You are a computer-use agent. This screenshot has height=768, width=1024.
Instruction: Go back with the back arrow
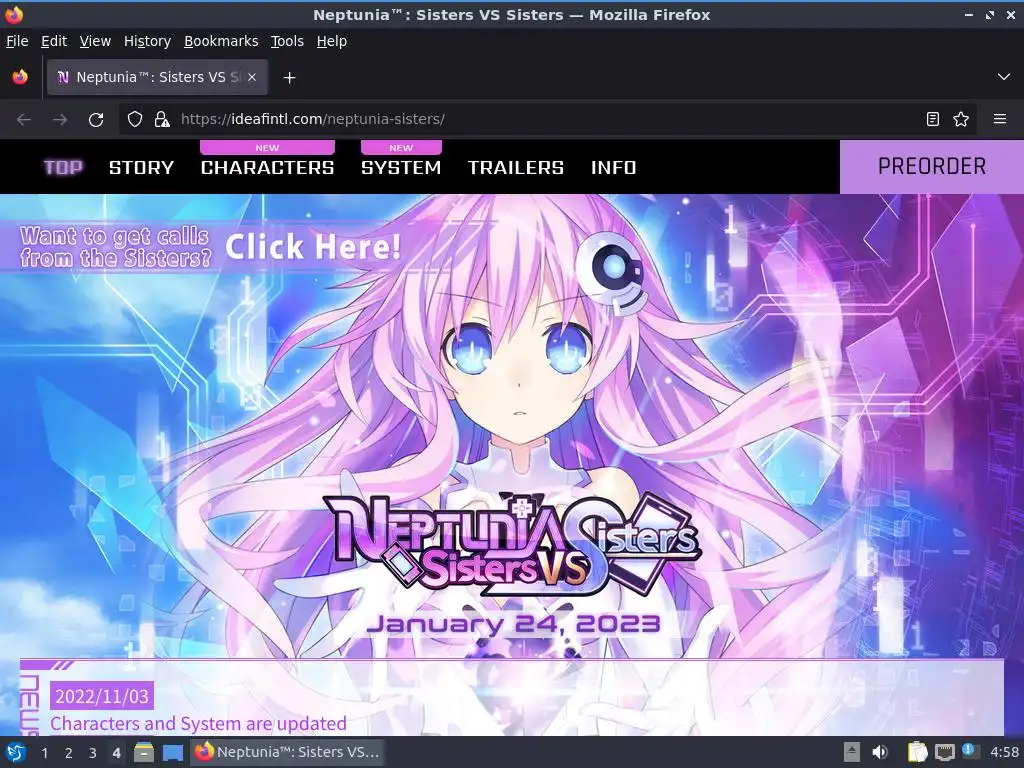24,120
